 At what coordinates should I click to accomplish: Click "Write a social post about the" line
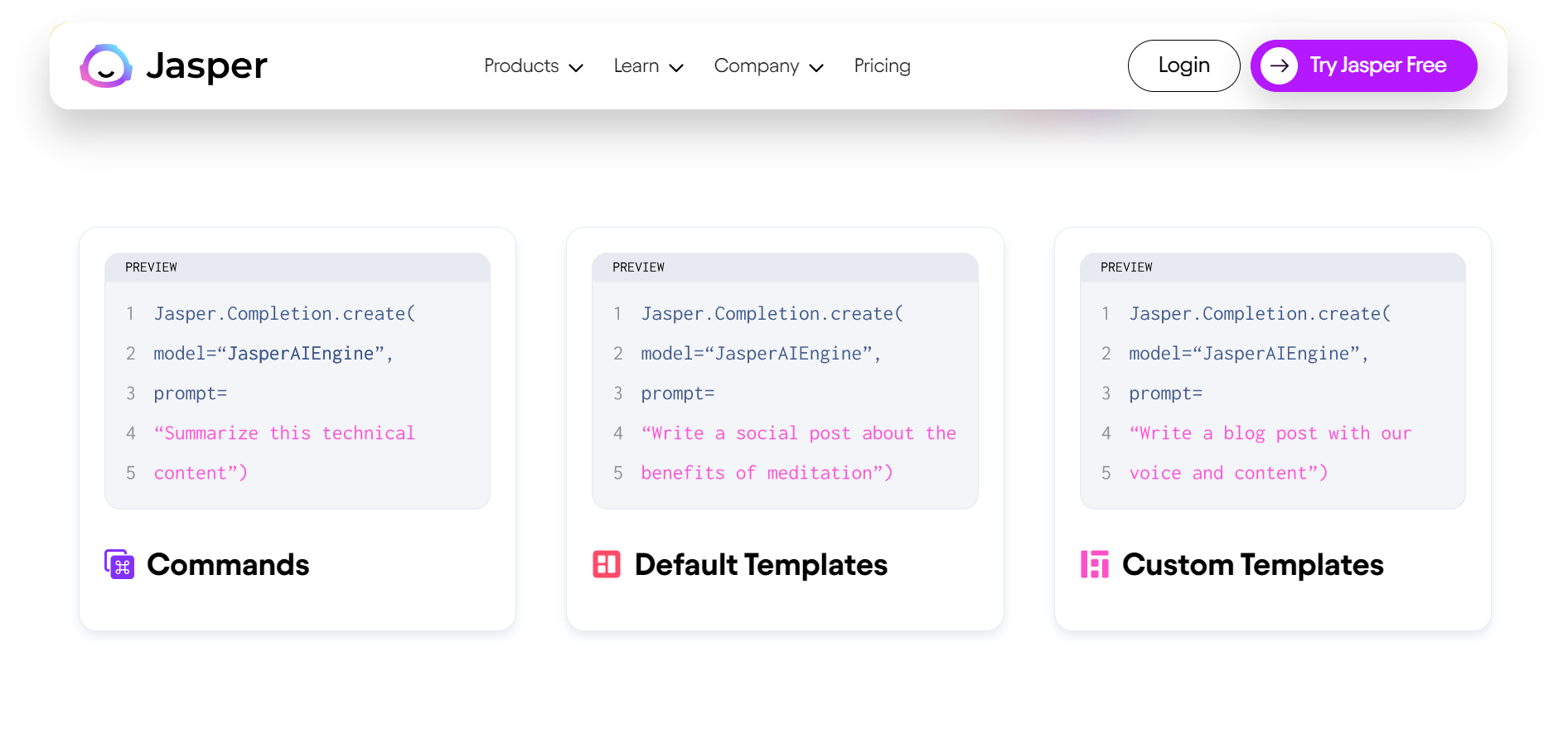798,433
